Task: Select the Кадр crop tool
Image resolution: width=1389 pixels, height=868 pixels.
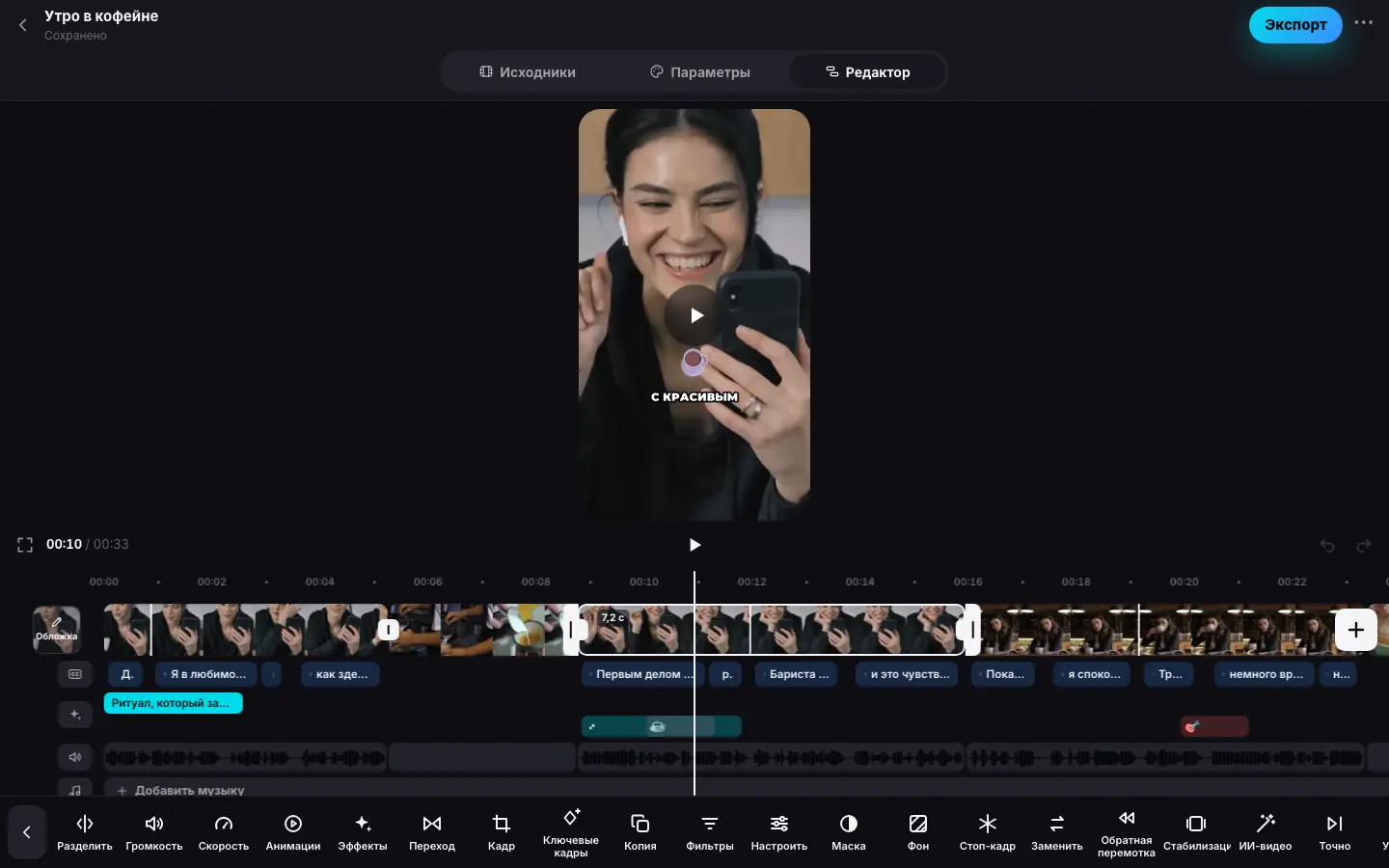Action: coord(502,832)
